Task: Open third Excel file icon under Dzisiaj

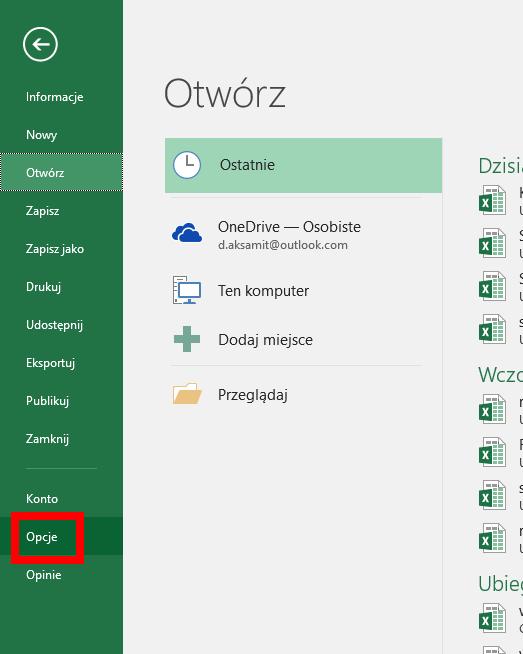Action: 493,286
